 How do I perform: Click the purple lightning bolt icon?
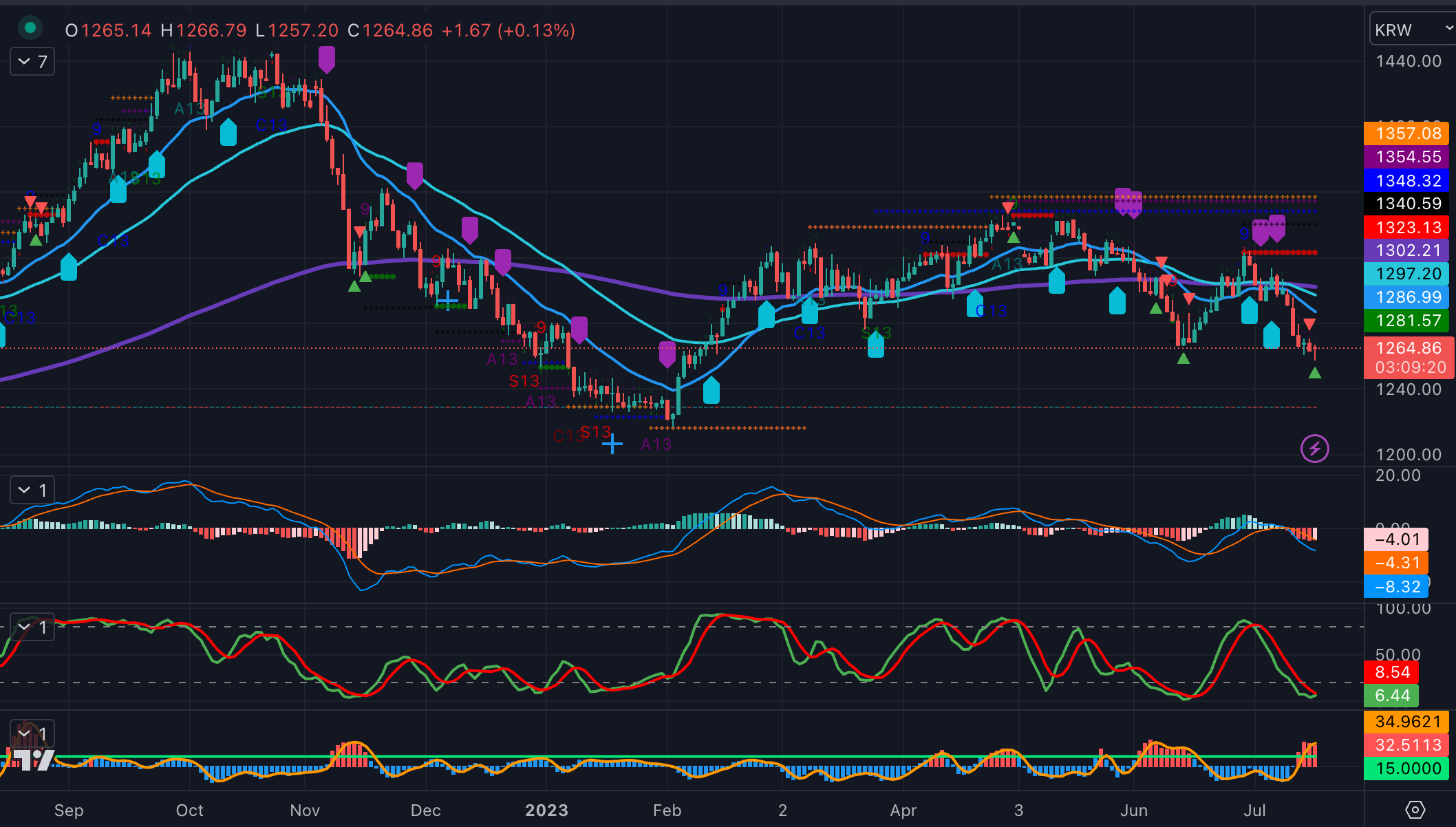tap(1314, 449)
